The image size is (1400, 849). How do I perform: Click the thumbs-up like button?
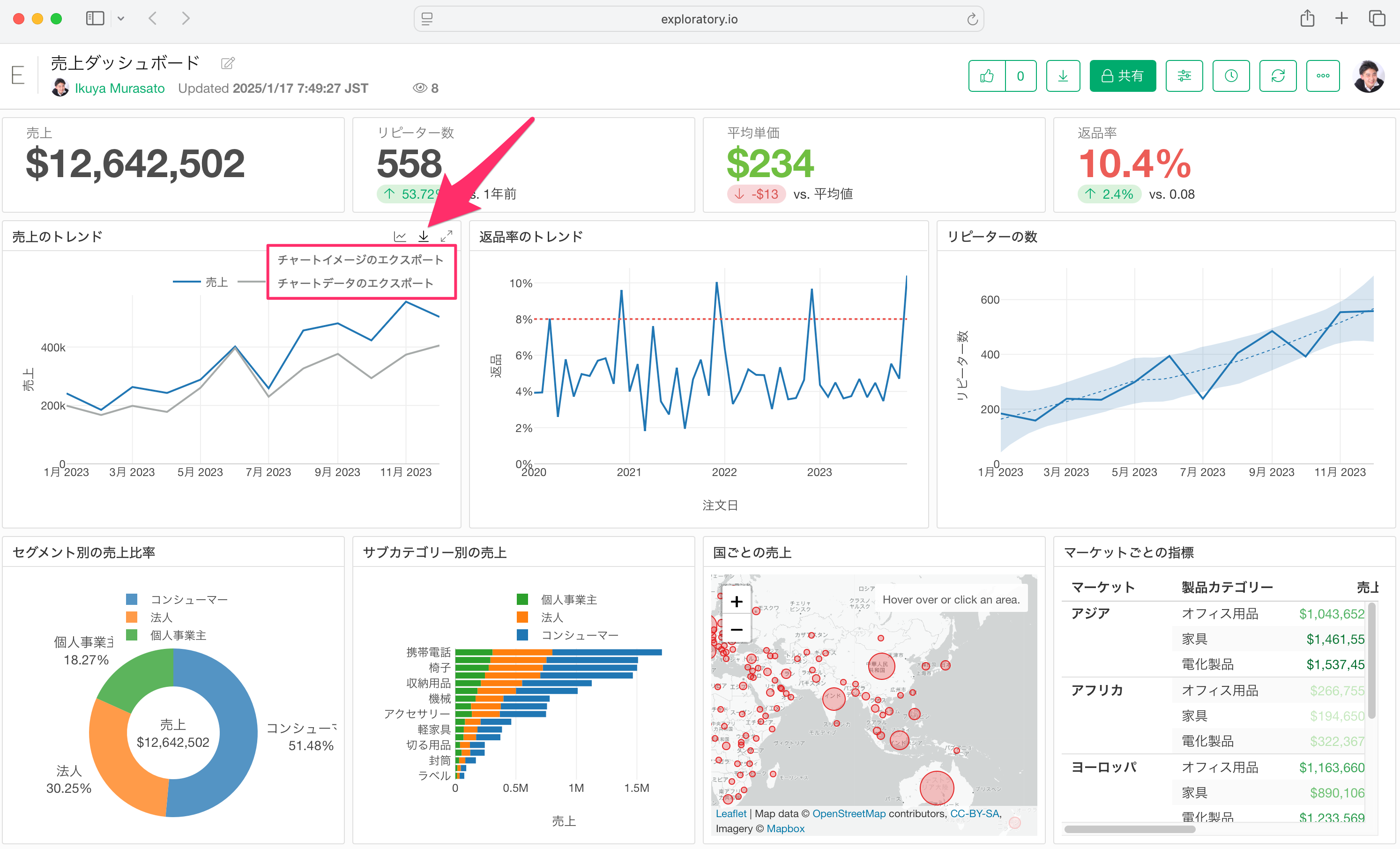point(987,76)
